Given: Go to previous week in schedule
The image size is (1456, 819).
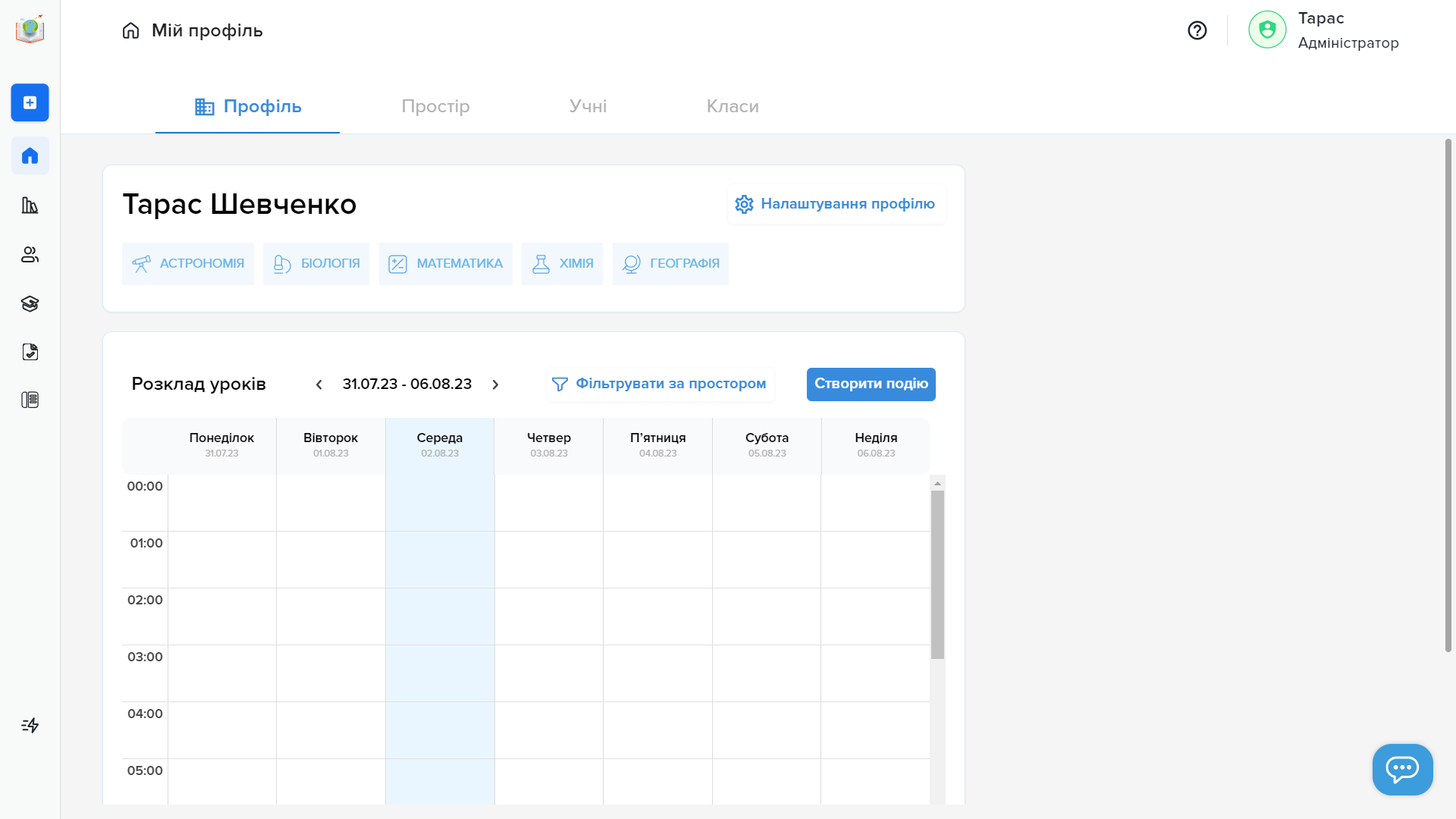Looking at the screenshot, I should click(x=319, y=384).
